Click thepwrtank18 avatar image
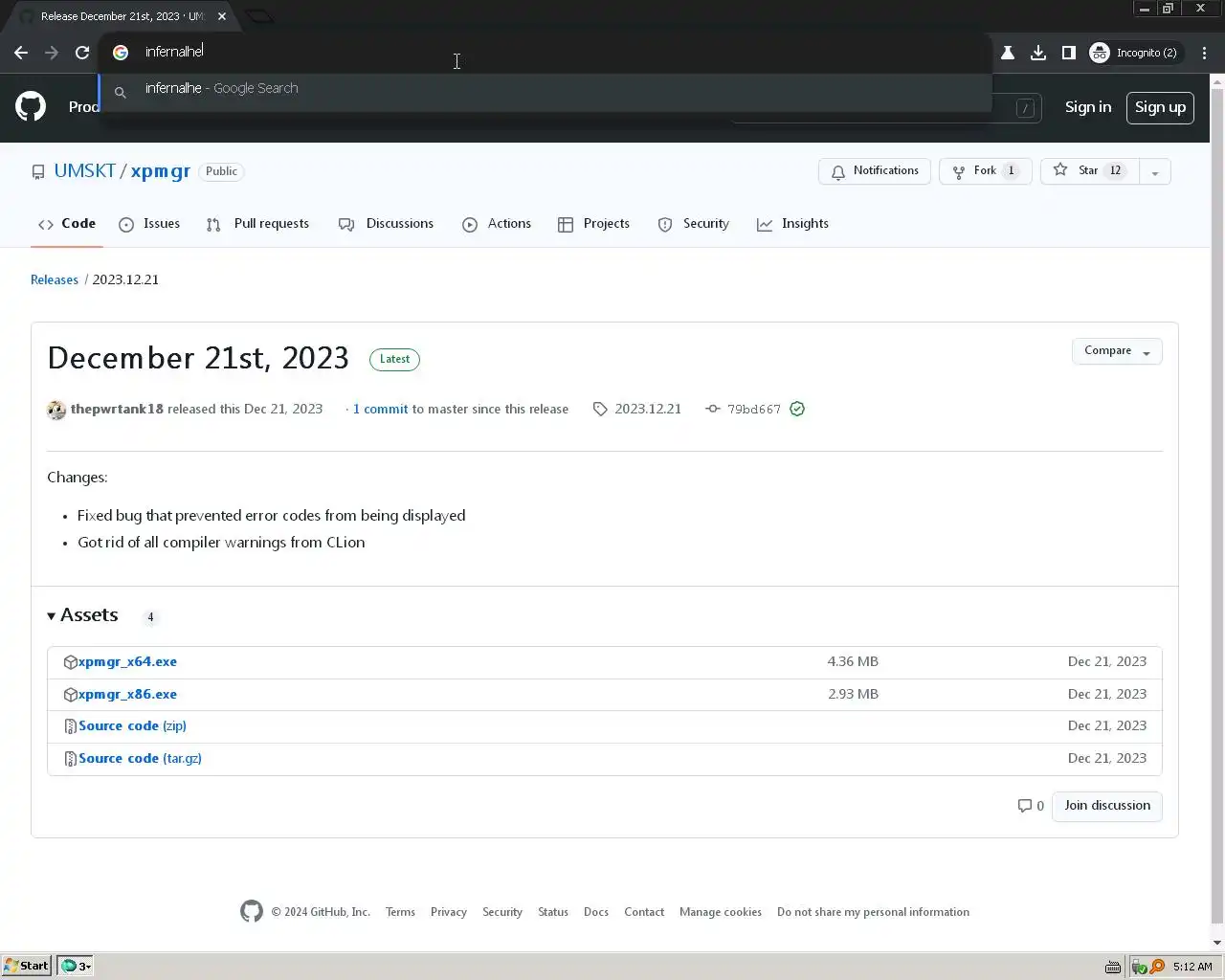 tap(56, 410)
